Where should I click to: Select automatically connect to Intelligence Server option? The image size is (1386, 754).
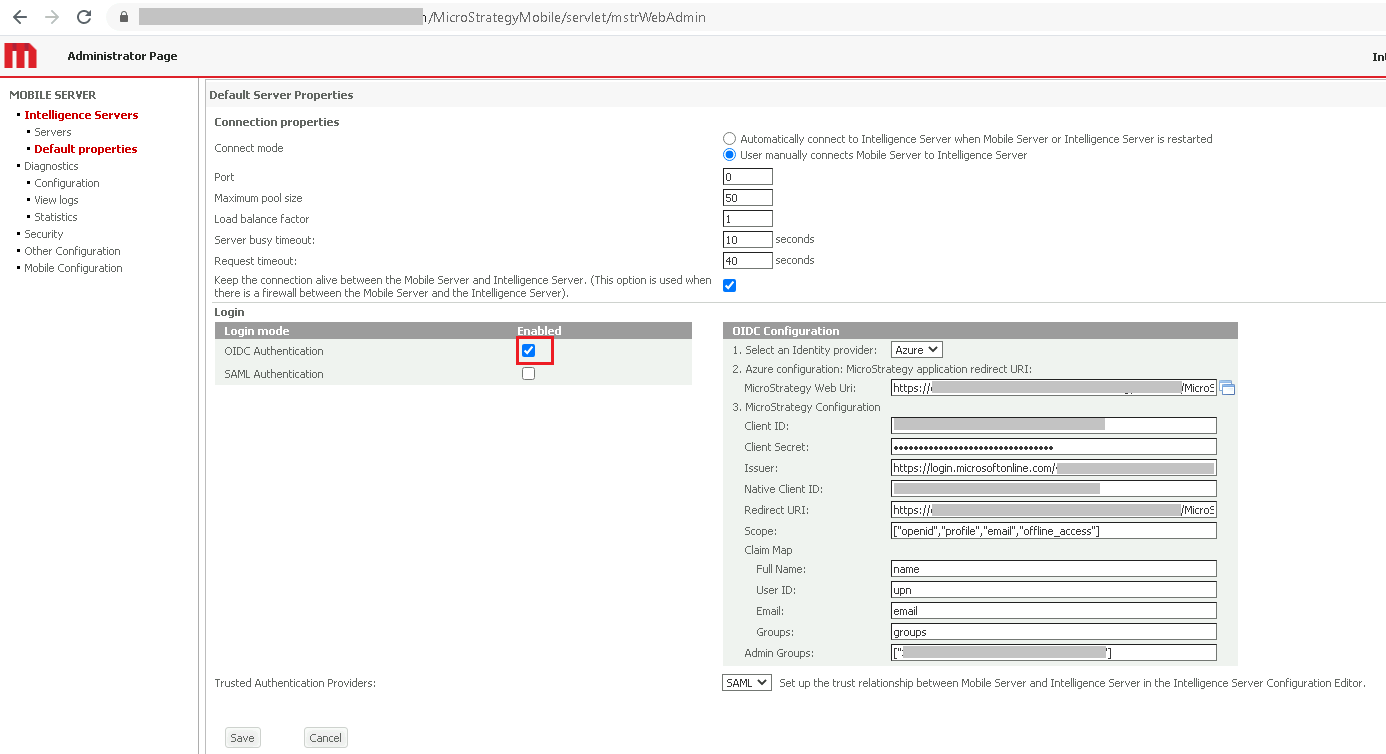[x=730, y=139]
